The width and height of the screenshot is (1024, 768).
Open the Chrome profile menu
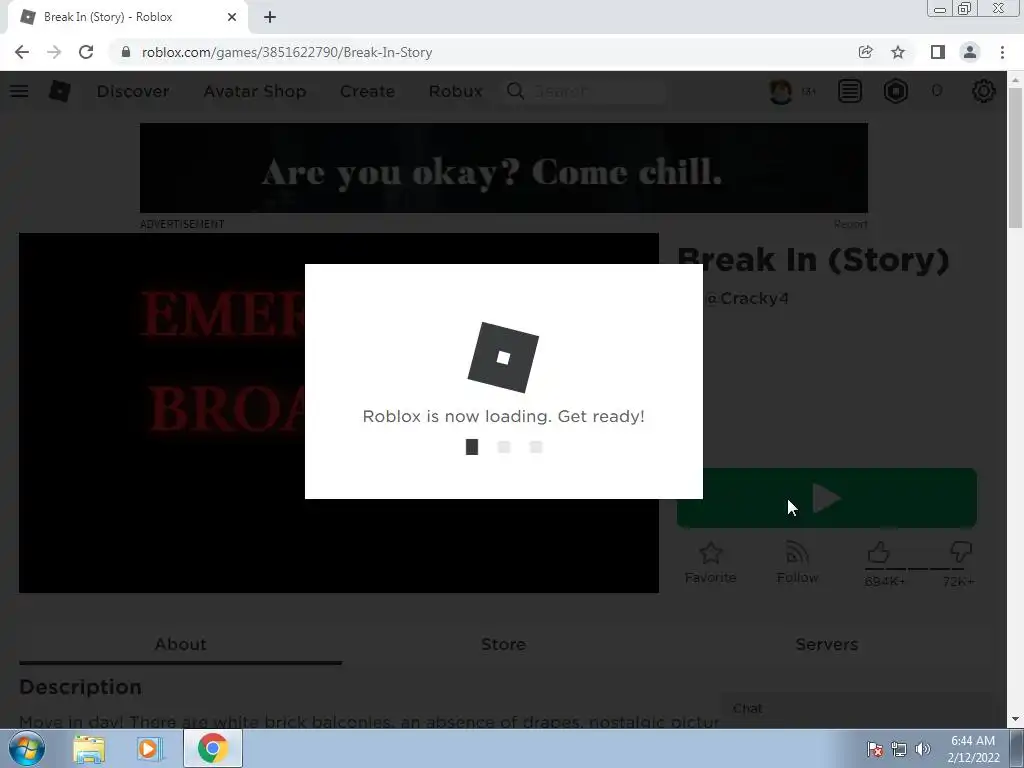point(970,52)
